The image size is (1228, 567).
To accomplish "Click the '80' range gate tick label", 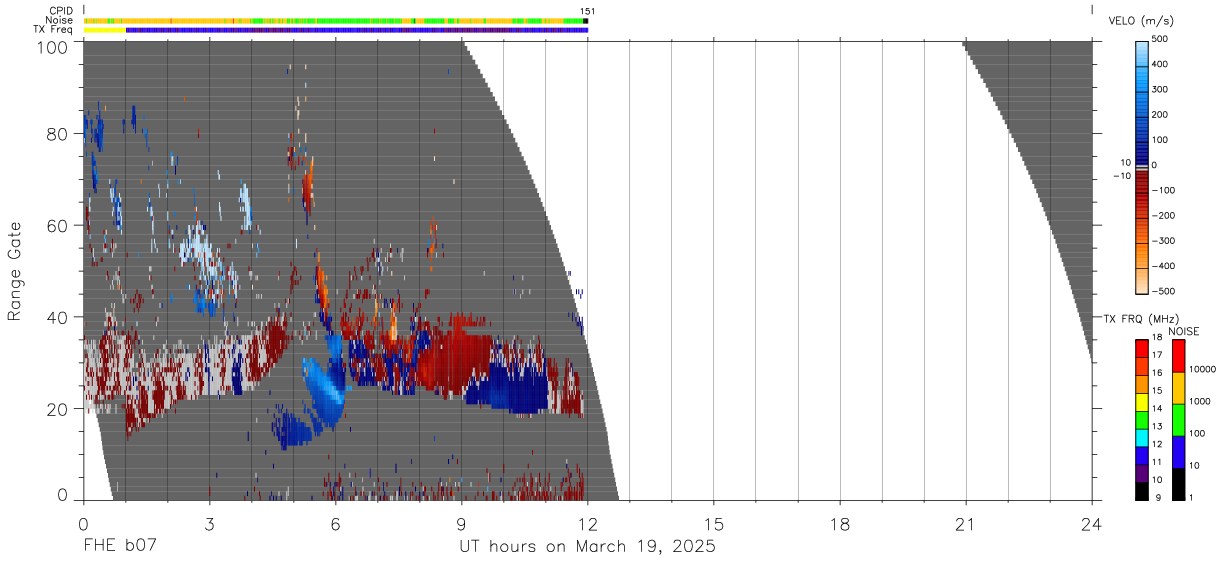I will pyautogui.click(x=58, y=134).
